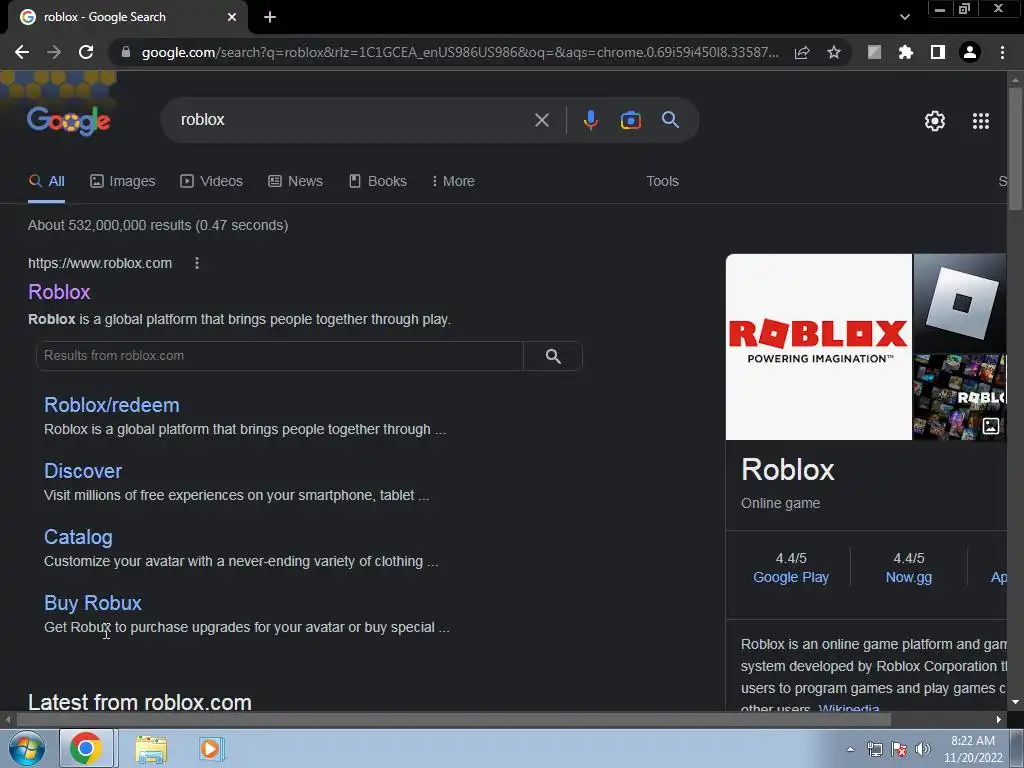
Task: Select the All results tab
Action: [x=46, y=182]
